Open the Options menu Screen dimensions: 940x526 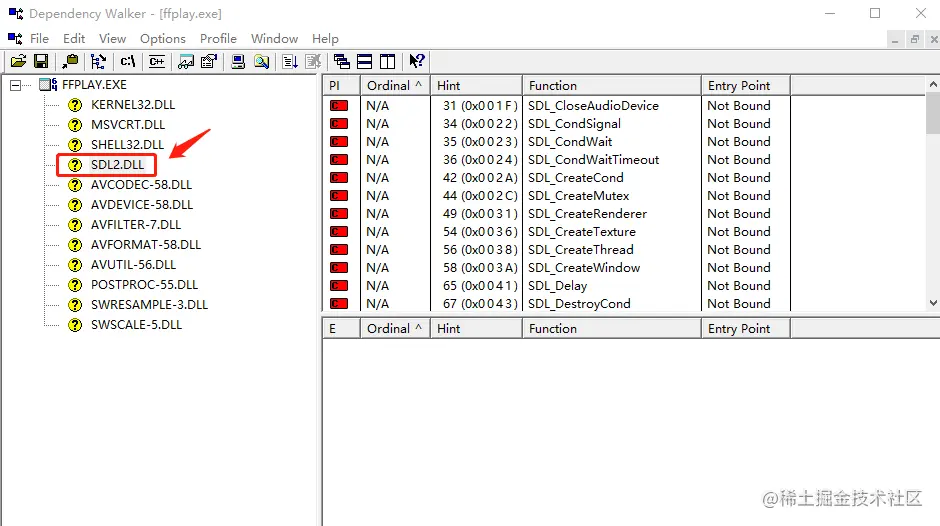pos(163,38)
